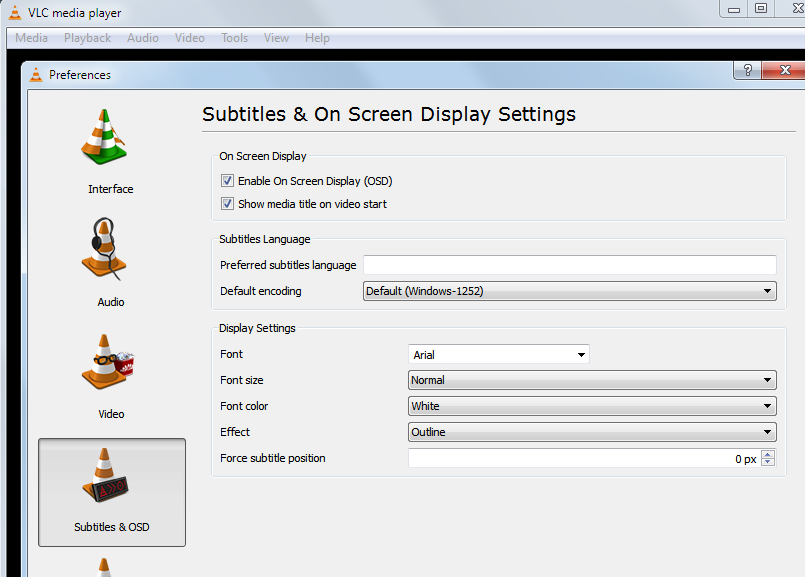Open the Effect dropdown showing Outline
Viewport: 805px width, 577px height.
pos(592,432)
